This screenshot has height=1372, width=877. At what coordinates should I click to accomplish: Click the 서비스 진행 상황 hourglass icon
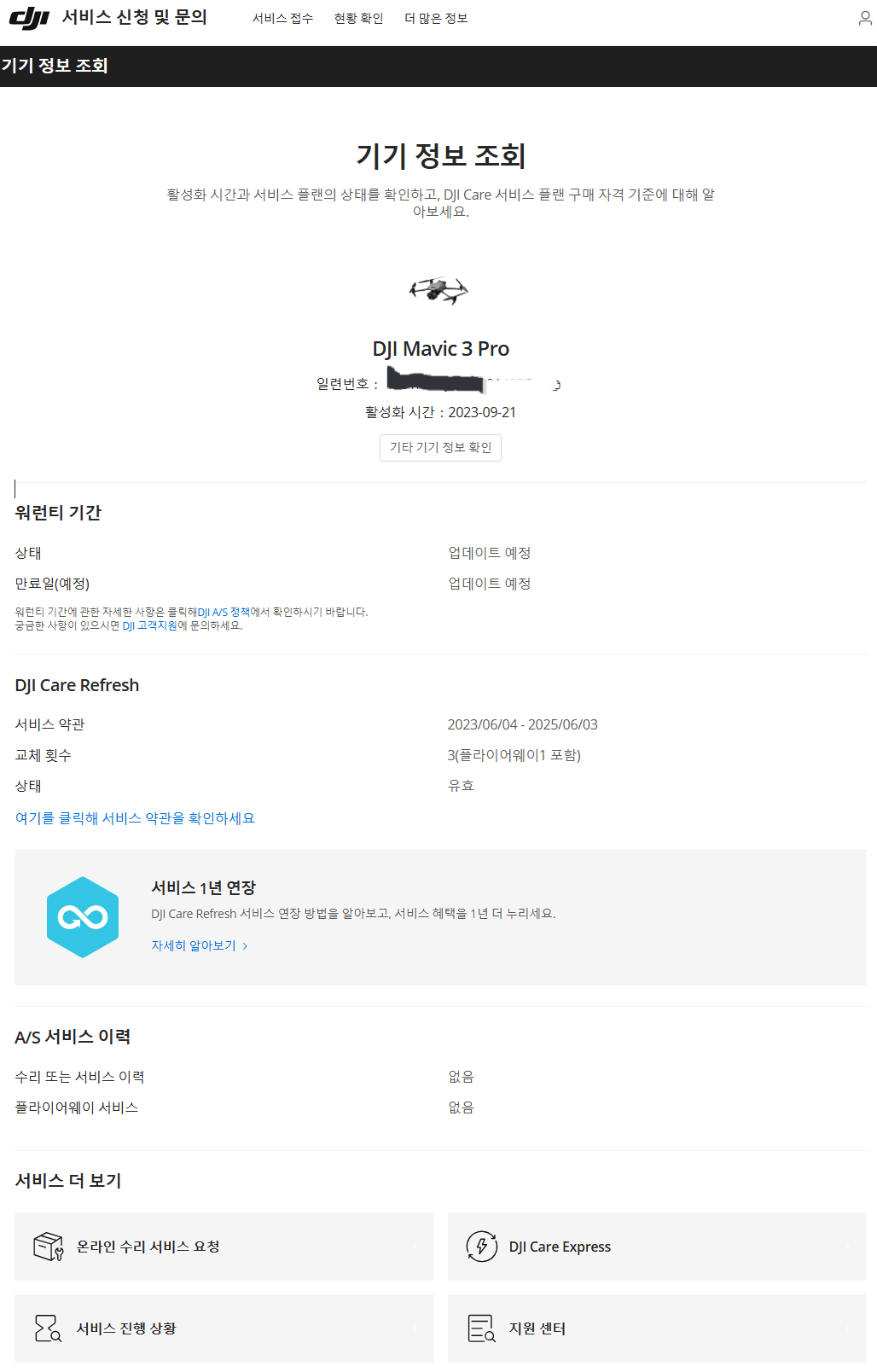click(48, 1328)
